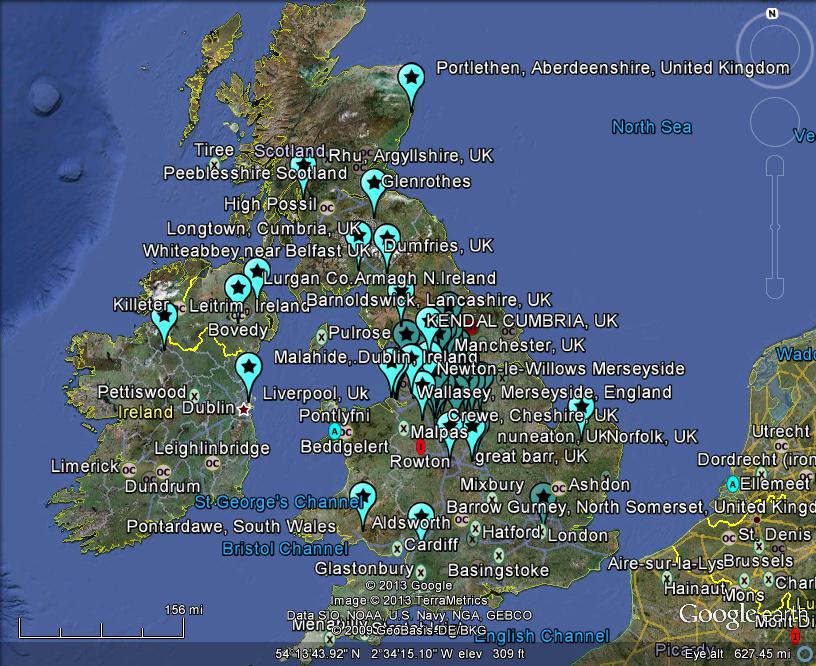The image size is (816, 666).
Task: Select the Dumfries, UK star pin
Action: (x=387, y=240)
